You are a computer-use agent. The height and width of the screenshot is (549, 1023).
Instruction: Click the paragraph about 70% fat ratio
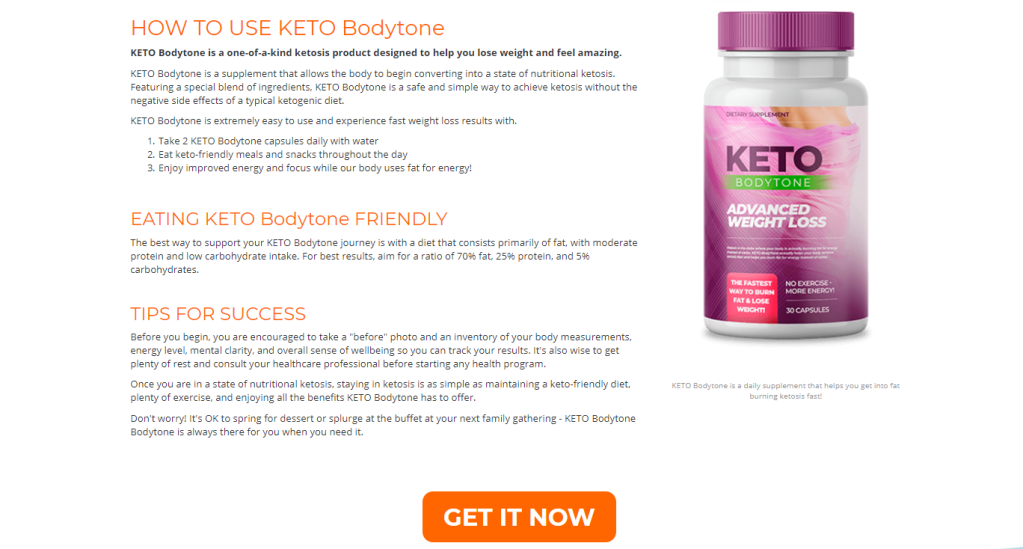(384, 256)
